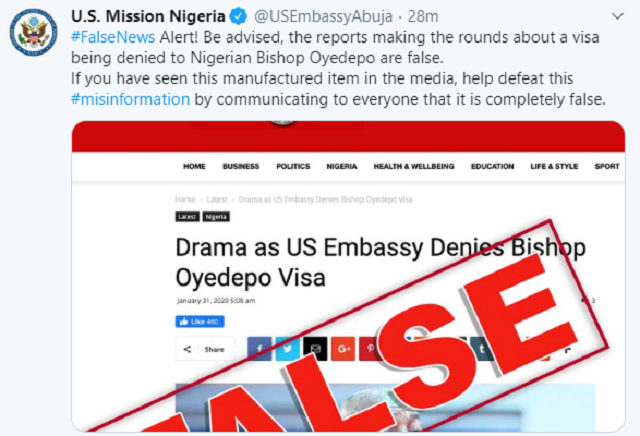Share the article by email icon
The width and height of the screenshot is (640, 436).
(x=315, y=349)
